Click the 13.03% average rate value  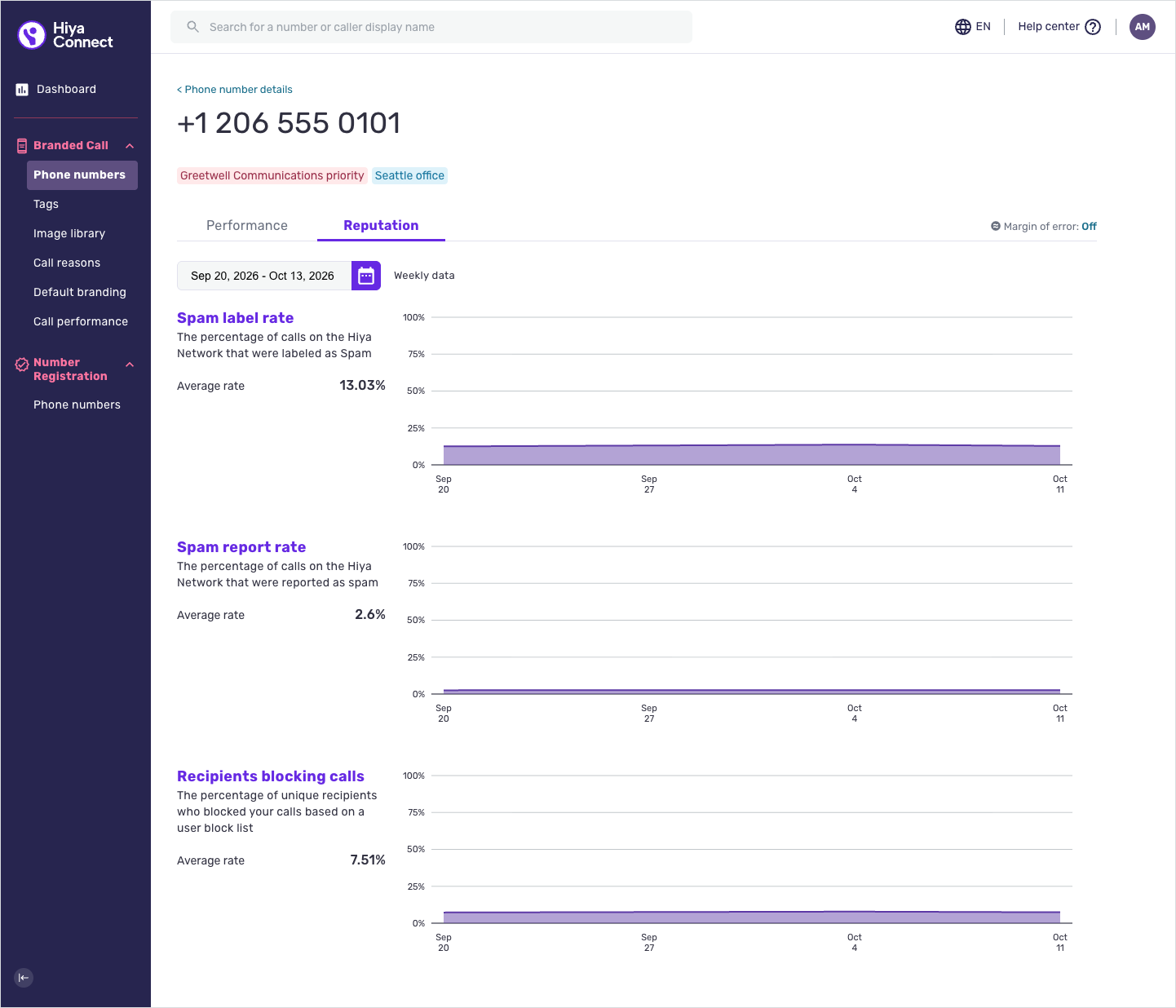(x=362, y=386)
